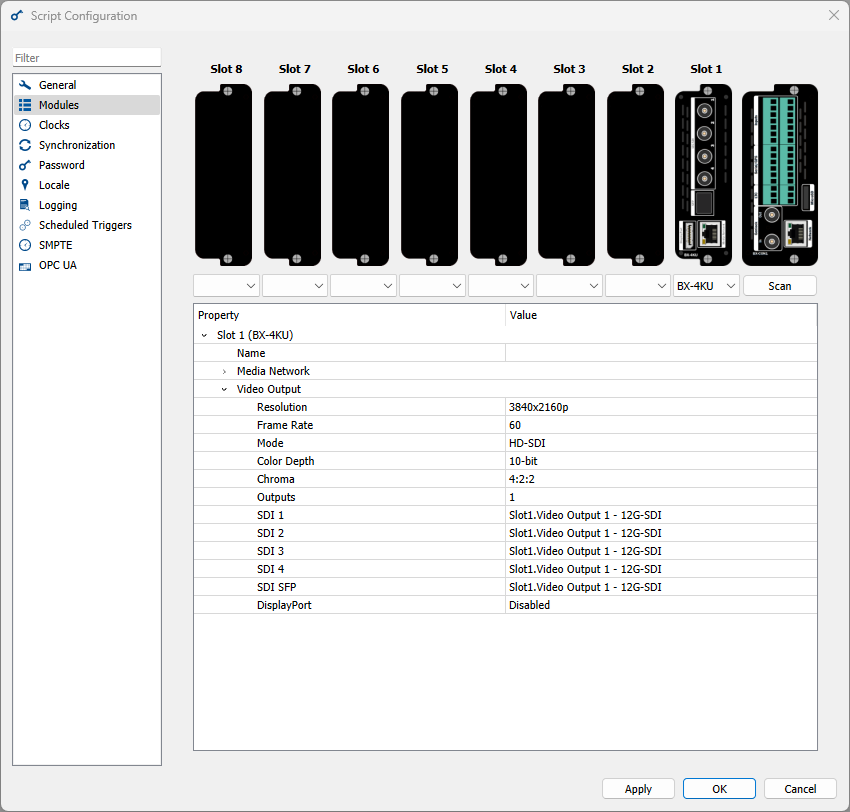Open the SMPTE settings page

55,245
